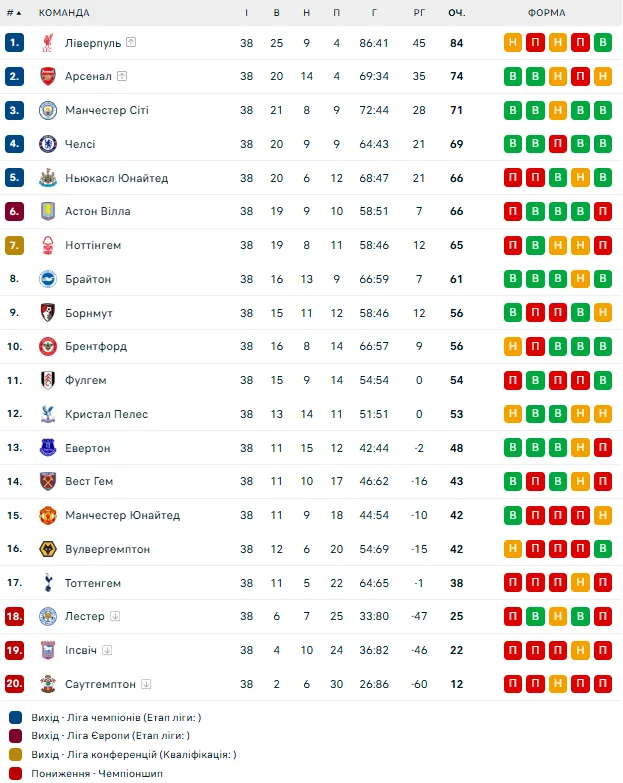This screenshot has width=623, height=783.
Task: Select the Chelsea club crest icon
Action: (48, 144)
